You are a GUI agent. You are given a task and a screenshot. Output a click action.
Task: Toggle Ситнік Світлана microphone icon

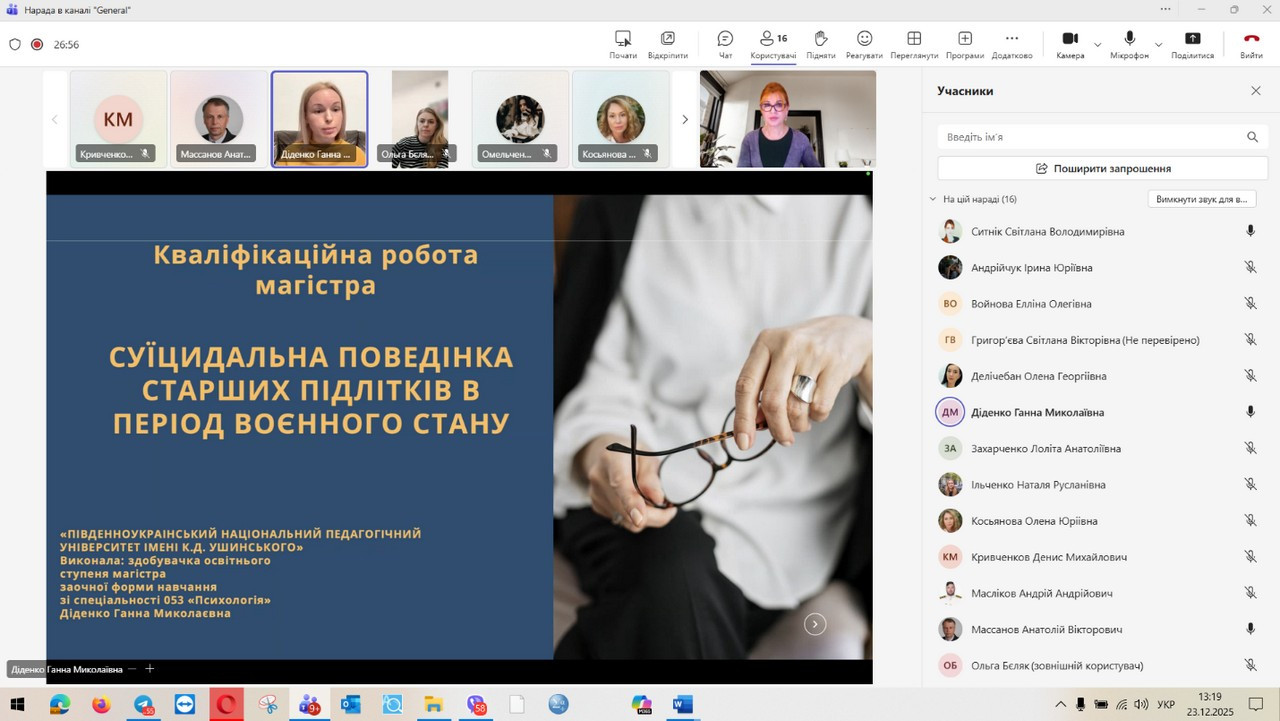(x=1250, y=231)
